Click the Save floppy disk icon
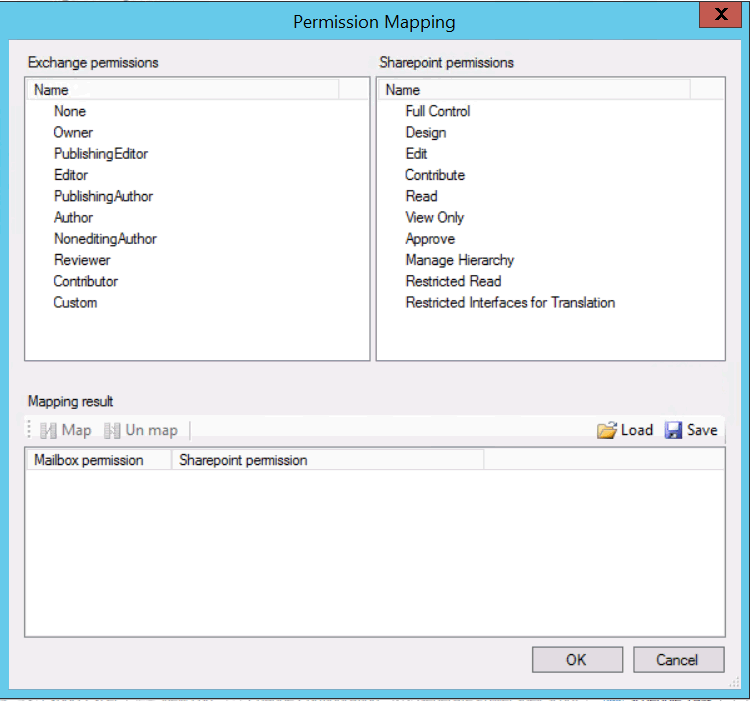 (673, 430)
